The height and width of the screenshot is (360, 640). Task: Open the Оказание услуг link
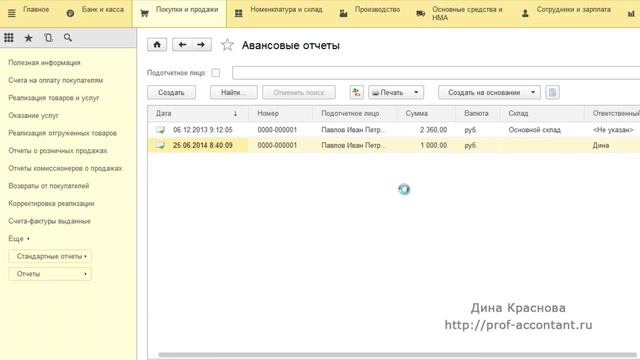33,116
